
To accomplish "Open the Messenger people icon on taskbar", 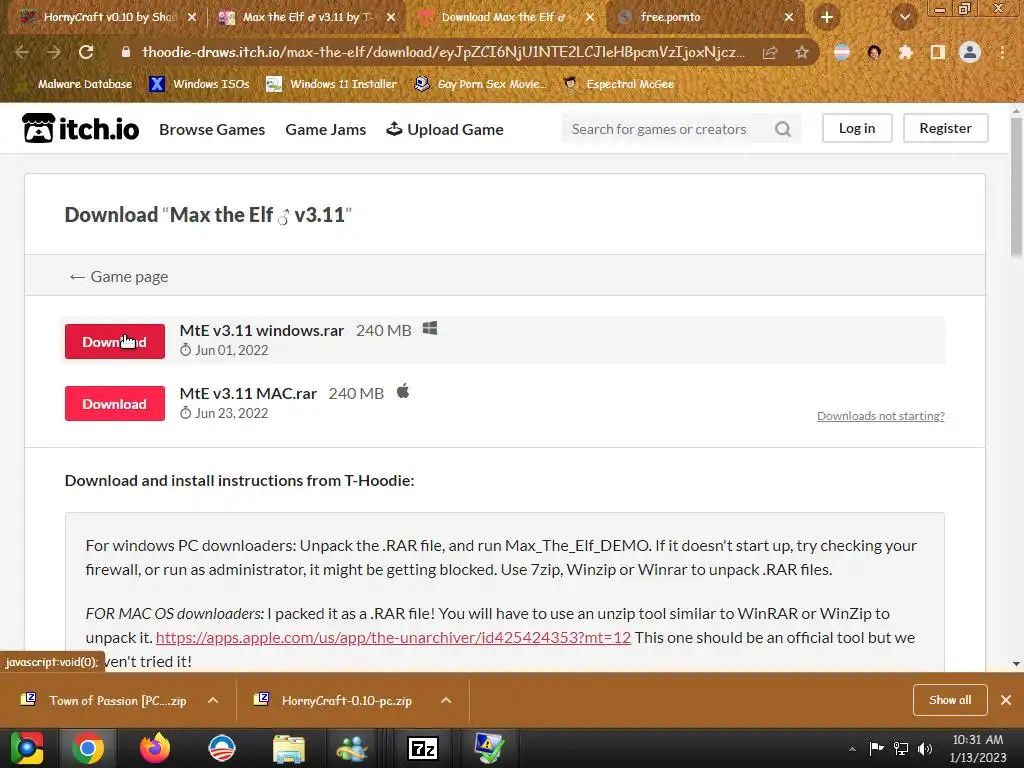I will 352,748.
